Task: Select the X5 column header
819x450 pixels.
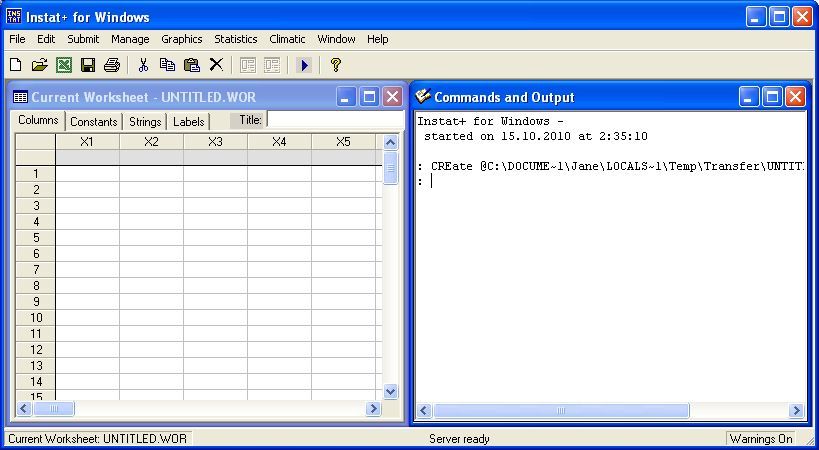Action: coord(343,142)
